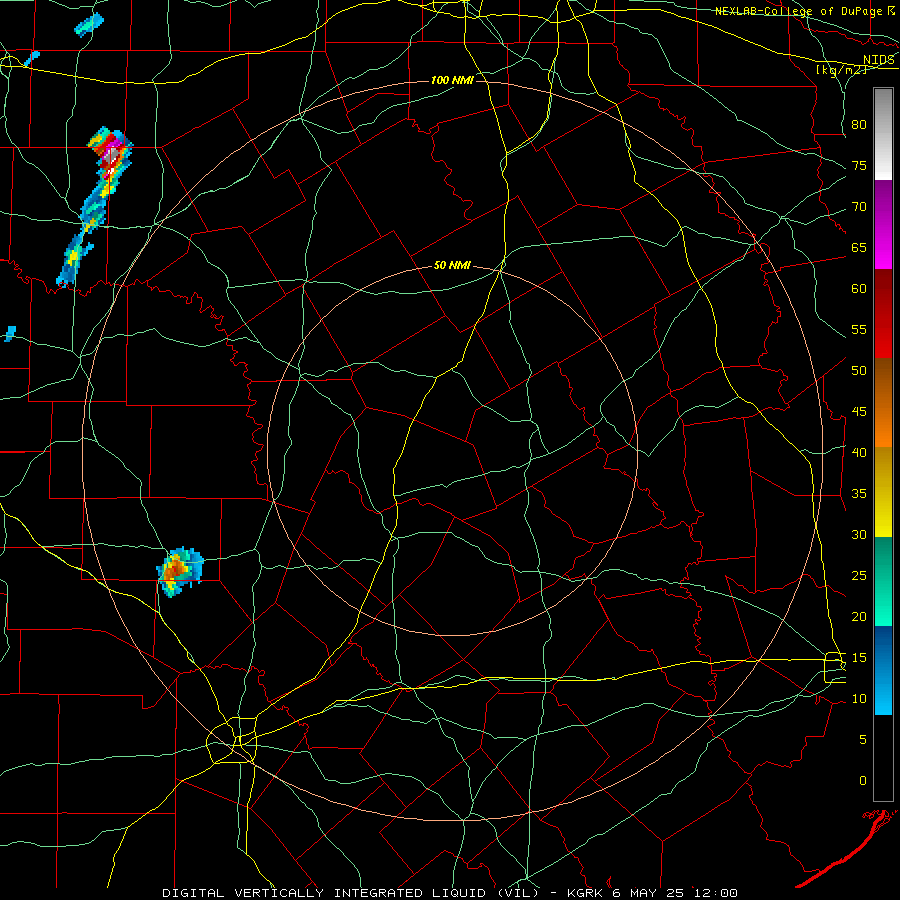Select the "30" value on the VIL scale
Image resolution: width=900 pixels, height=900 pixels.
(x=859, y=535)
